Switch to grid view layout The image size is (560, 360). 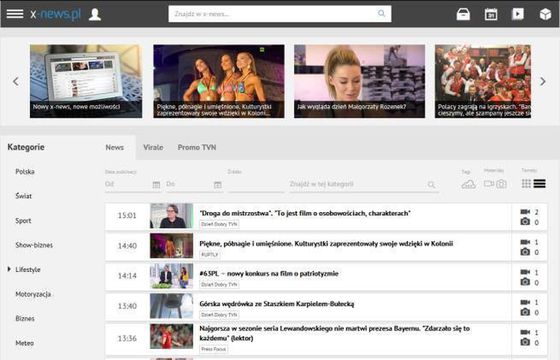click(x=526, y=184)
